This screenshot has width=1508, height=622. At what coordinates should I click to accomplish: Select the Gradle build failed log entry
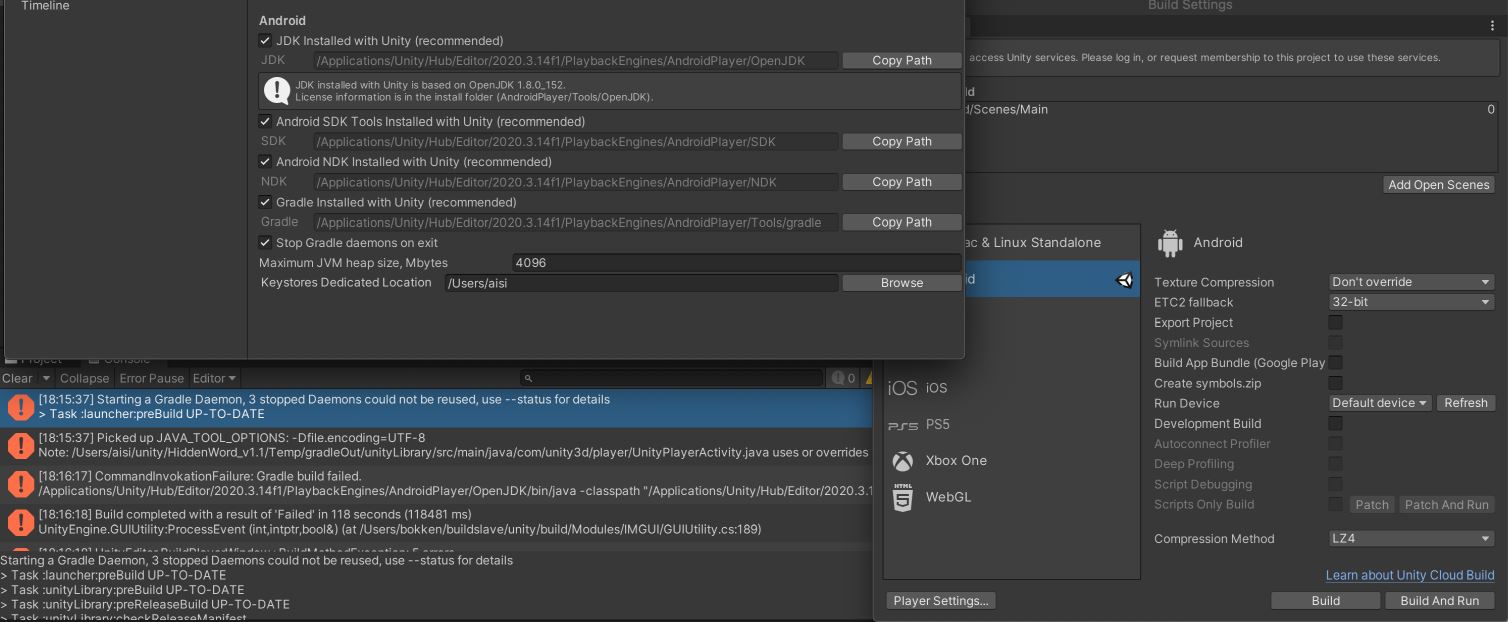[x=436, y=484]
